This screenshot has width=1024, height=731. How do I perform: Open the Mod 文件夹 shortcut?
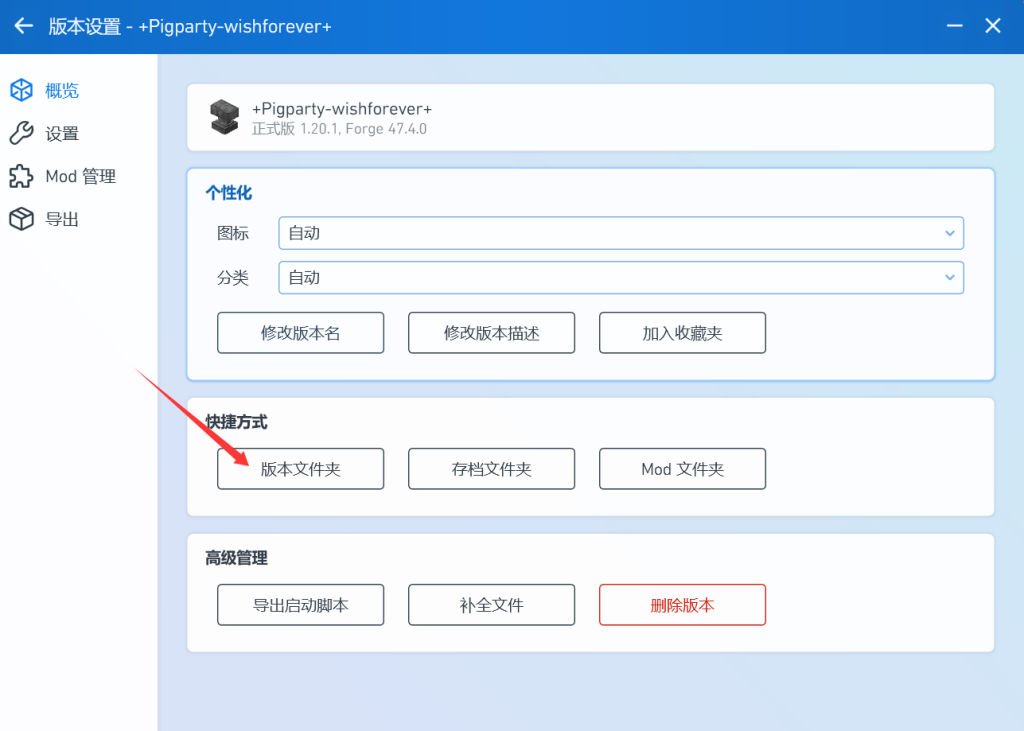pos(682,469)
